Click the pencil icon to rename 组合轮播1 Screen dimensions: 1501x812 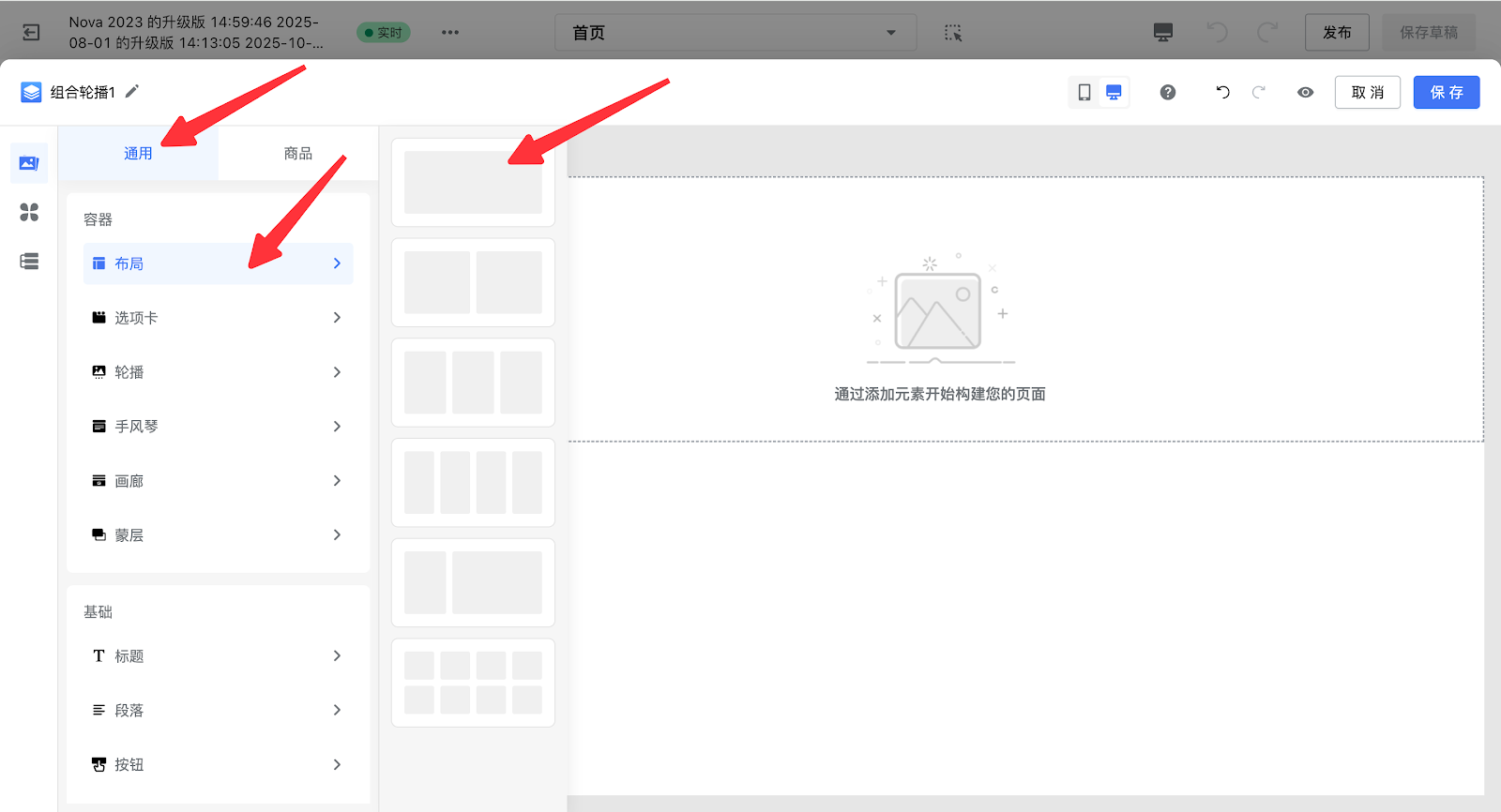click(x=132, y=91)
